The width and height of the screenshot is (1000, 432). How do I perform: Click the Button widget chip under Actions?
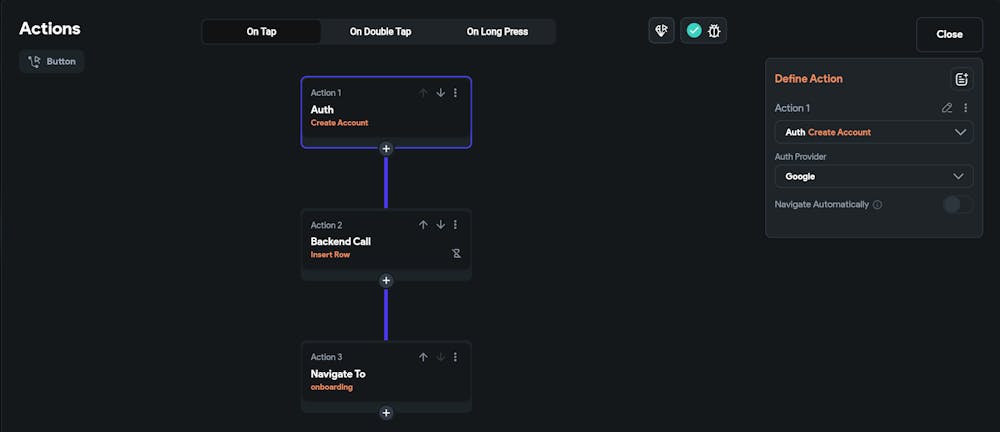tap(52, 61)
